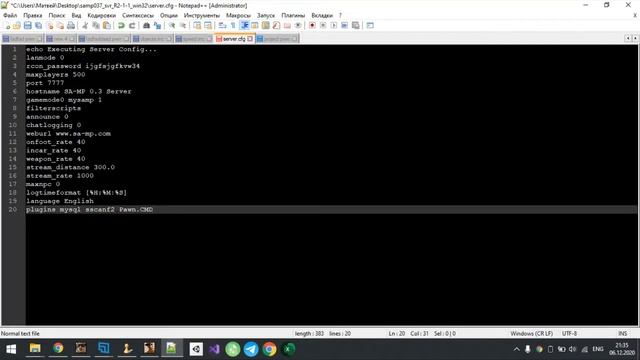Click 'Windows (CR LF)' in status bar
Screen dimensions: 640x360
point(532,333)
